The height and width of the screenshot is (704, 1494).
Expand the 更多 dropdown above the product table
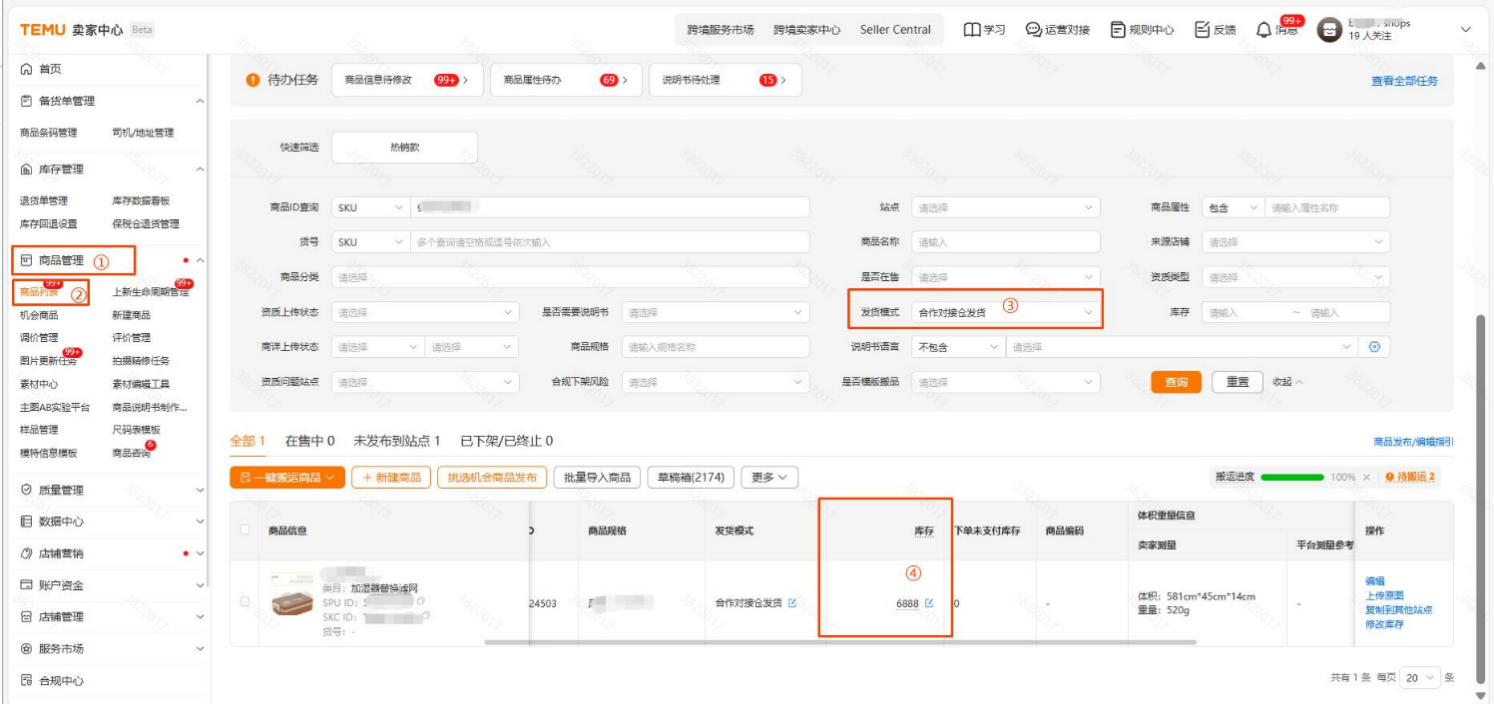(x=770, y=477)
